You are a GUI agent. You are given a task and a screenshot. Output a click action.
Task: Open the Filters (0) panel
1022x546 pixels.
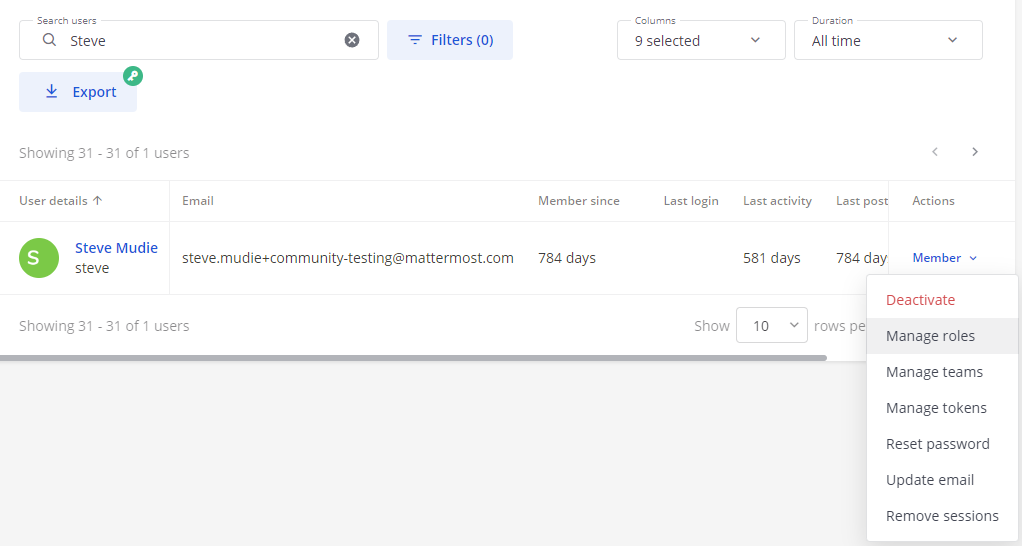450,40
